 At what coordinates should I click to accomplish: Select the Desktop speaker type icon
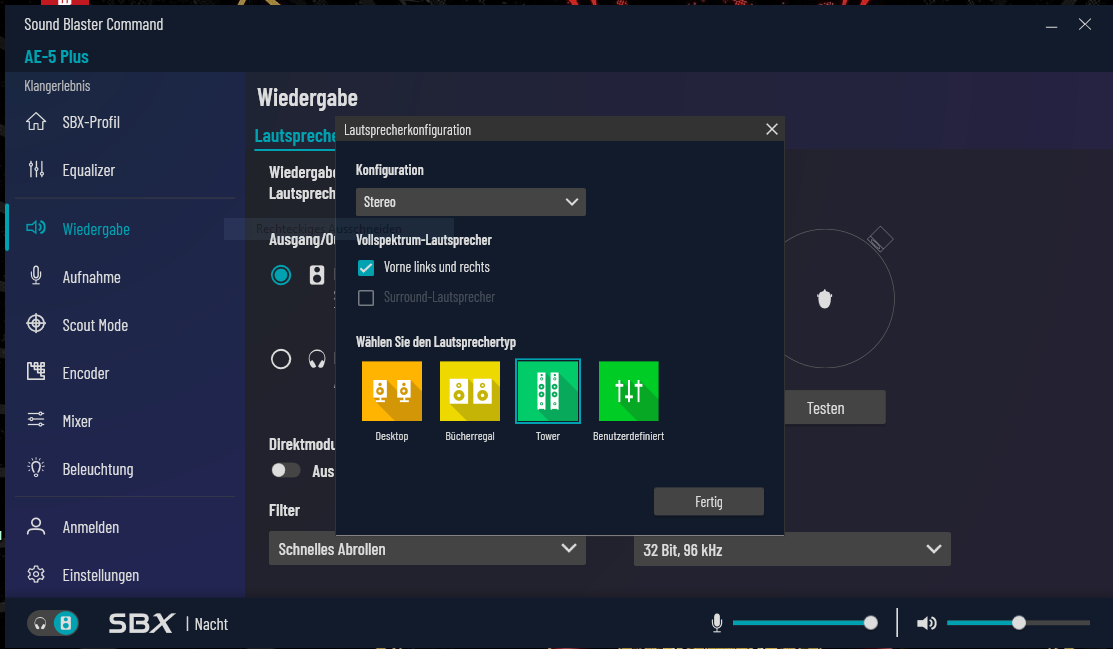[x=392, y=391]
